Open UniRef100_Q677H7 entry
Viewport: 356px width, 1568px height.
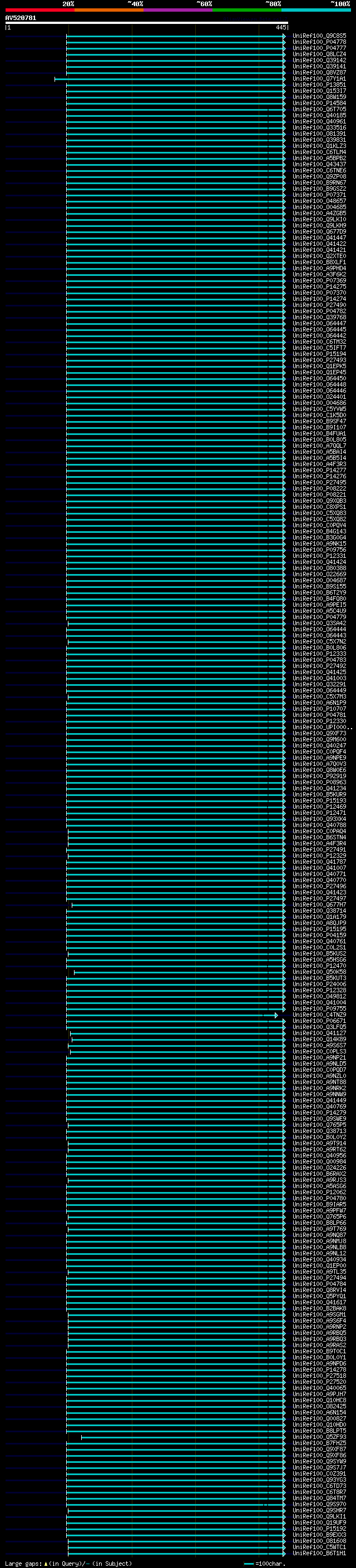pyautogui.click(x=319, y=904)
